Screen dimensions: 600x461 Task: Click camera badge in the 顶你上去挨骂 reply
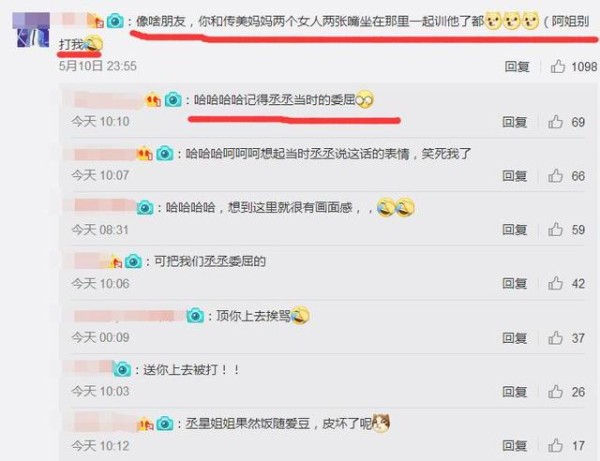coord(195,316)
